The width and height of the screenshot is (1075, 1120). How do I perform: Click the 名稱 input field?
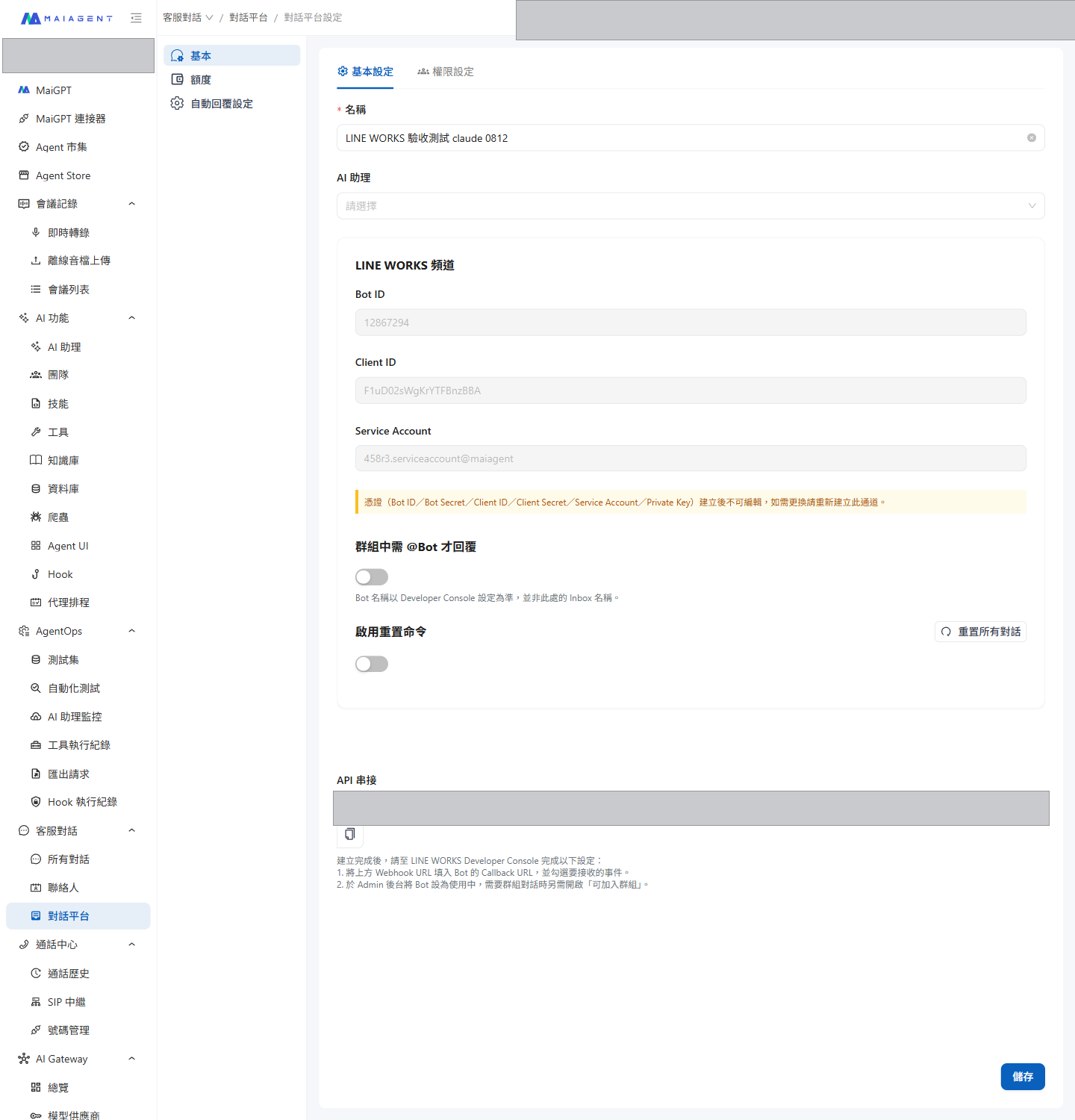click(691, 138)
